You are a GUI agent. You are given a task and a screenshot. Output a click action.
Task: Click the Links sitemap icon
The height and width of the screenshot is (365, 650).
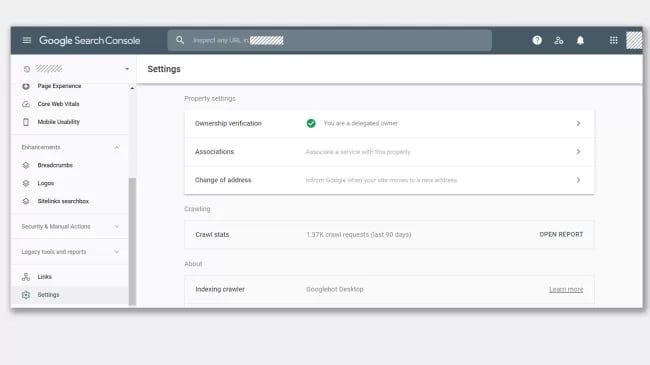point(26,277)
